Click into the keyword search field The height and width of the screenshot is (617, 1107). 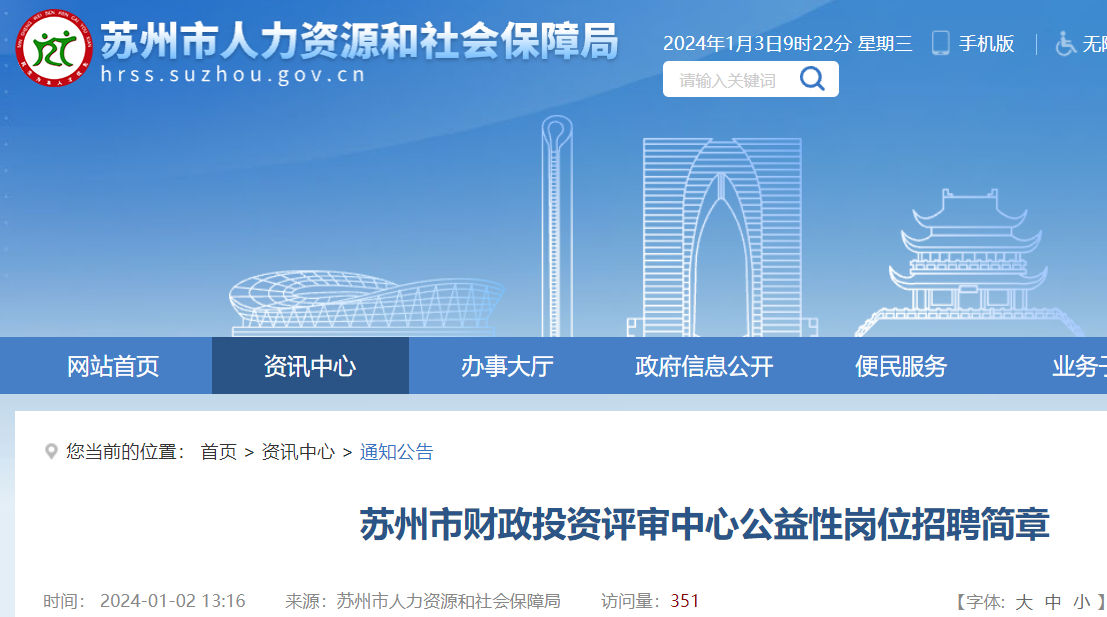tap(729, 79)
